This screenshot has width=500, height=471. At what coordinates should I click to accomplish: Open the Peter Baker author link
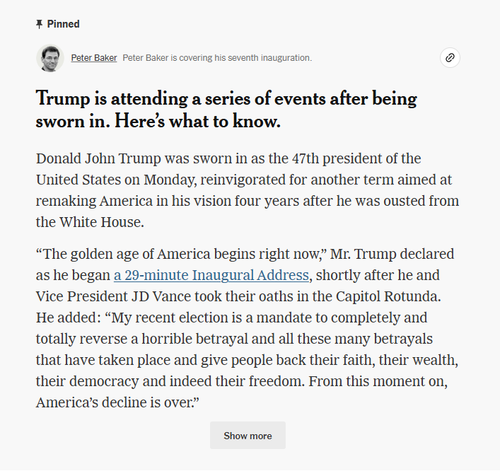(94, 58)
